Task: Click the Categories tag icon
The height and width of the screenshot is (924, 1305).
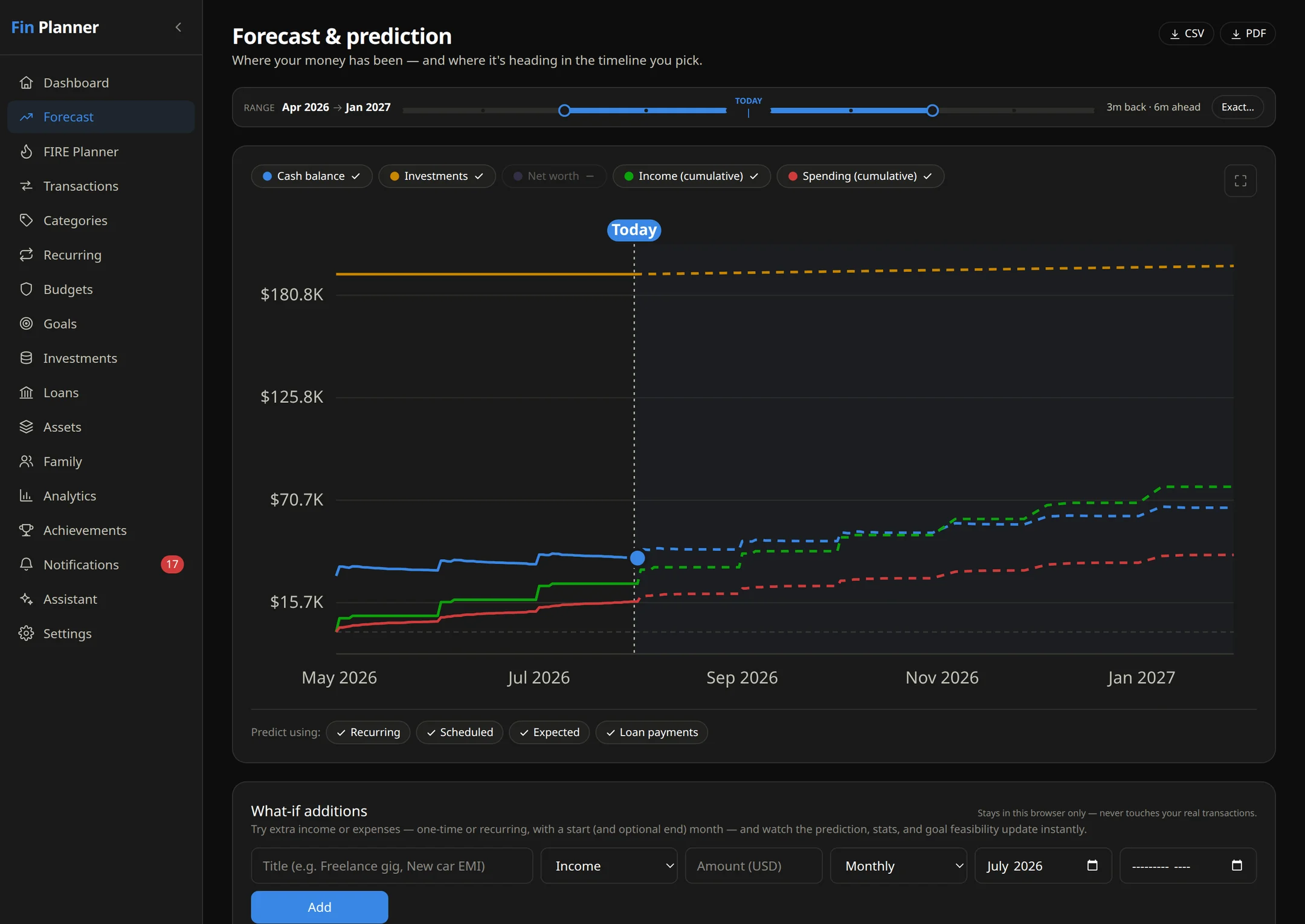Action: (x=26, y=220)
